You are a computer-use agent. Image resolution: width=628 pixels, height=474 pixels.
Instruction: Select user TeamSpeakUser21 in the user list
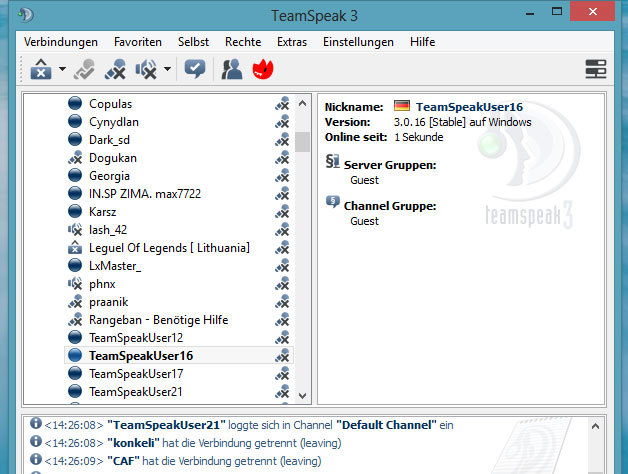136,392
